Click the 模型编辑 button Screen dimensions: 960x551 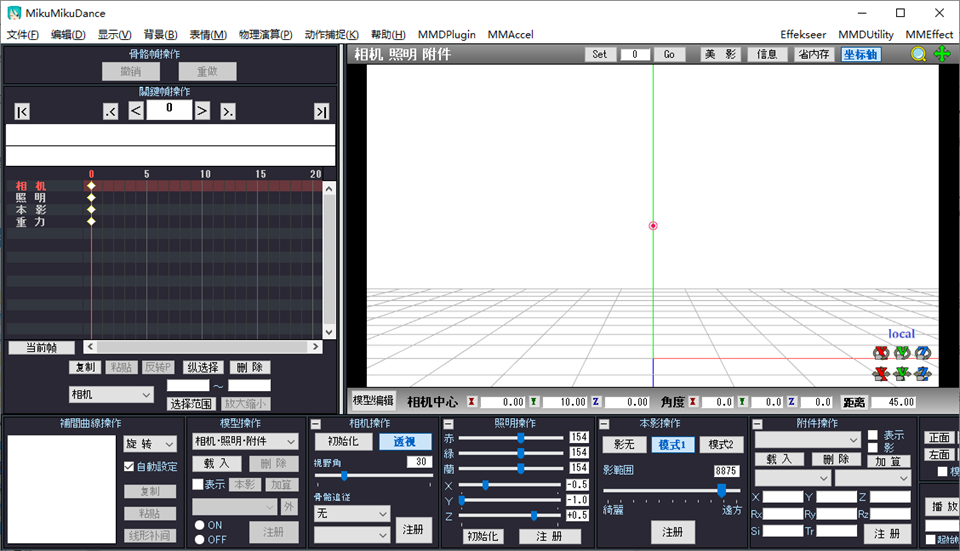coord(373,400)
